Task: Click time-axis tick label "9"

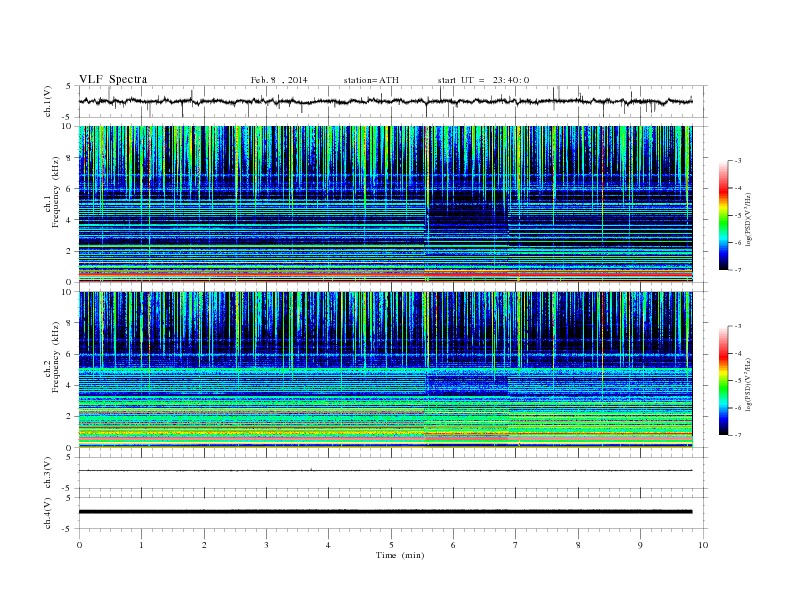Action: click(640, 545)
